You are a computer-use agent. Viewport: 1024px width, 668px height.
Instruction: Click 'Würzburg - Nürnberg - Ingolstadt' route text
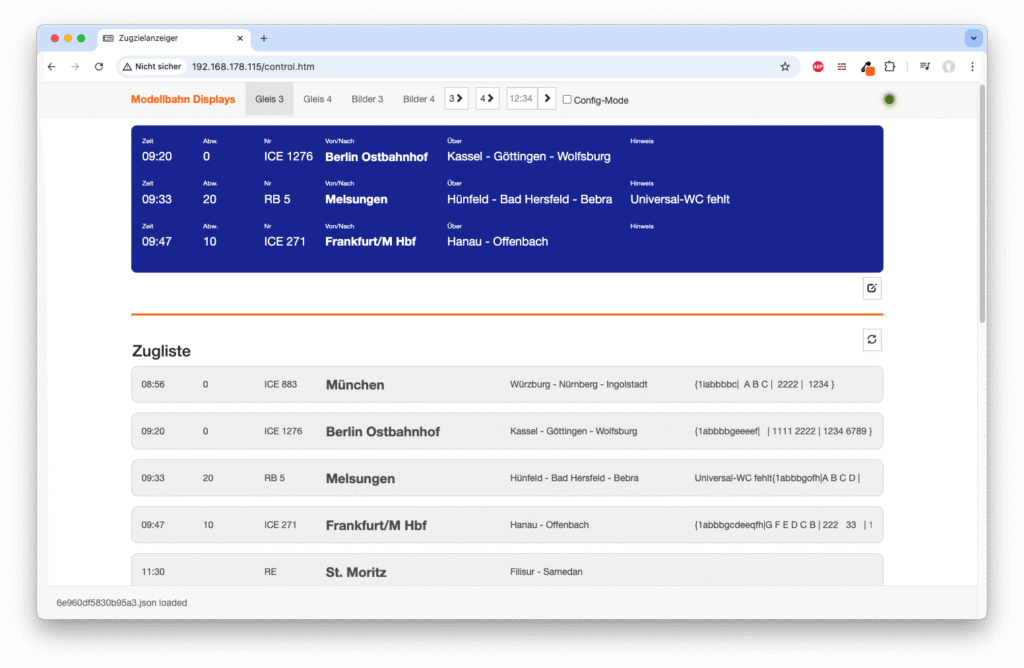tap(579, 385)
